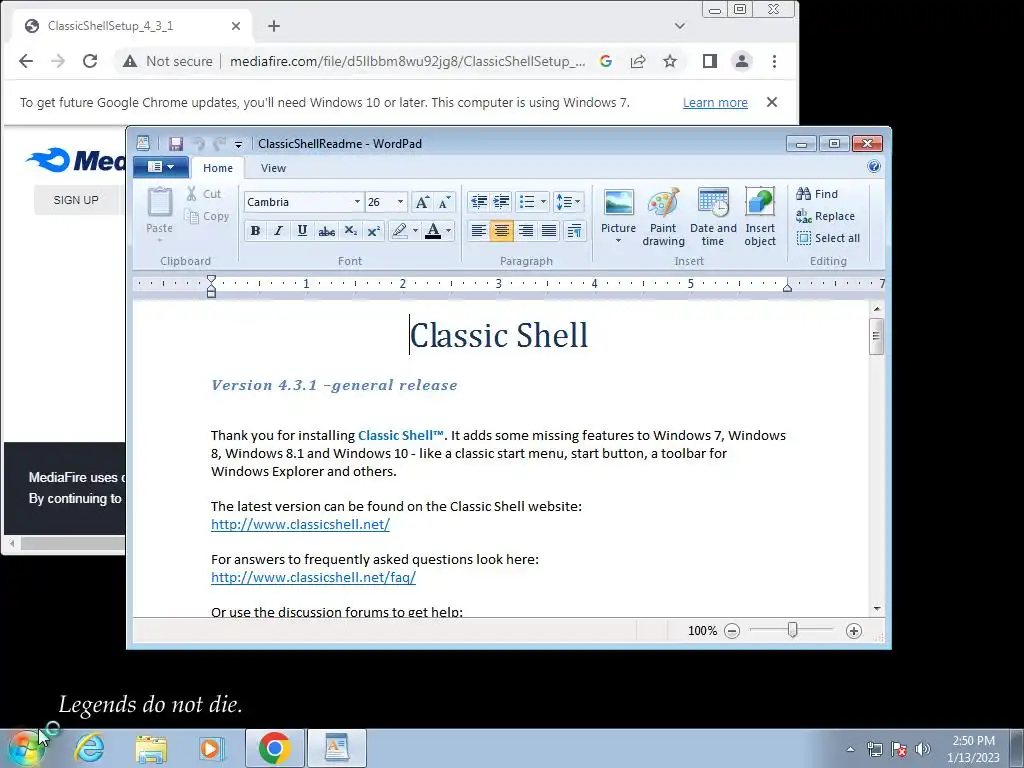Open Customize Quick Access Toolbar arrow
1024x768 pixels.
[238, 144]
